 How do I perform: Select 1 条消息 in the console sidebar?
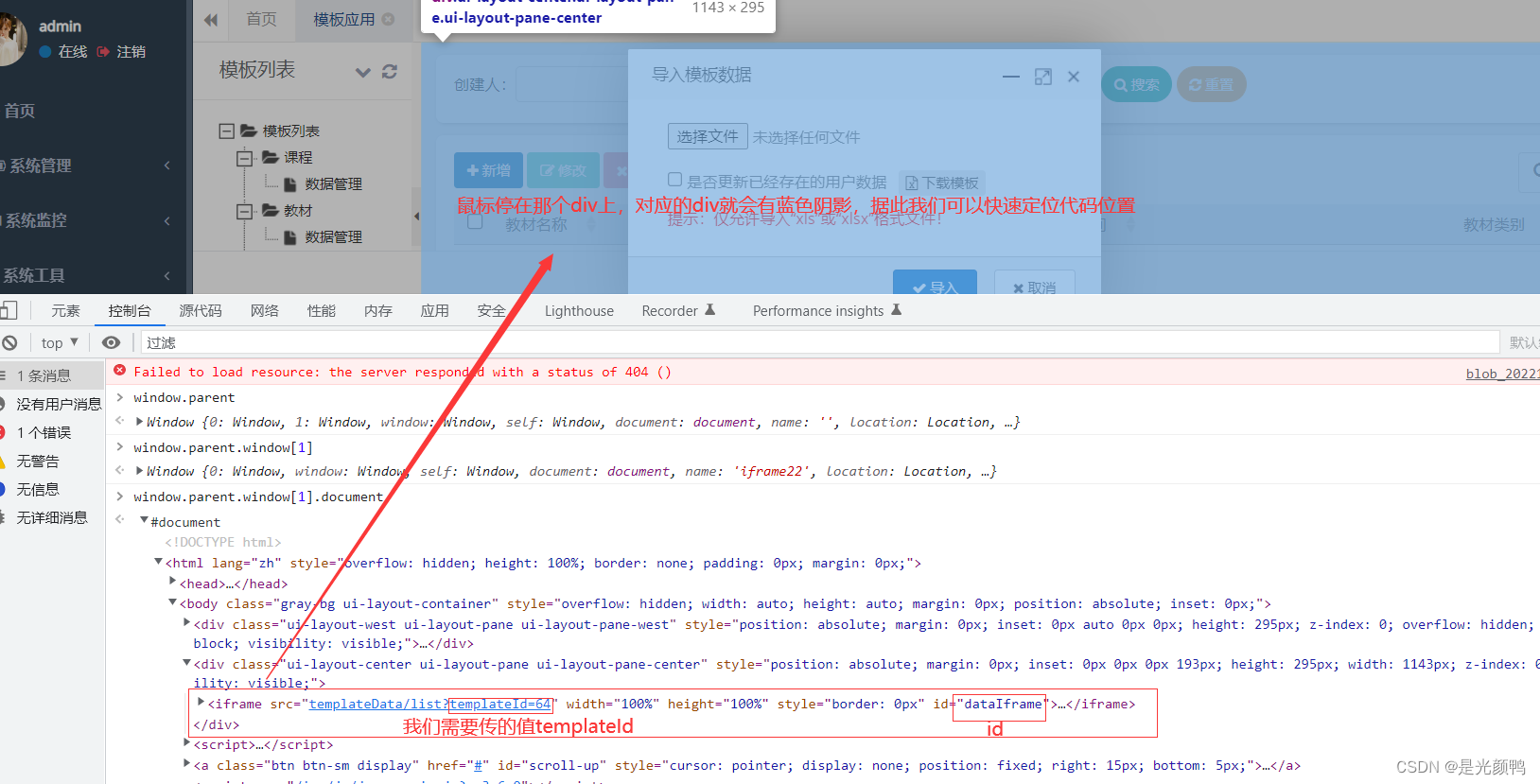pos(52,375)
